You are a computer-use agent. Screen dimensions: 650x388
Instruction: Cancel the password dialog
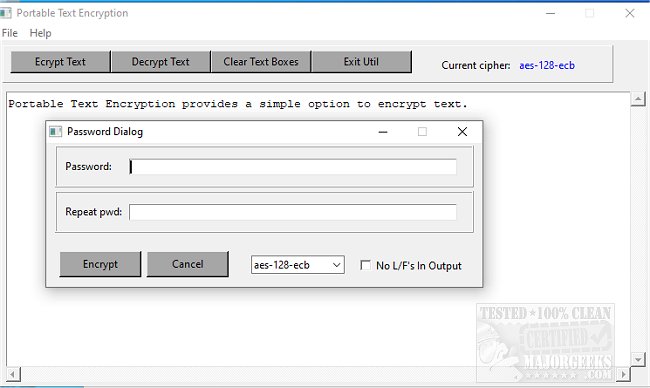(187, 264)
